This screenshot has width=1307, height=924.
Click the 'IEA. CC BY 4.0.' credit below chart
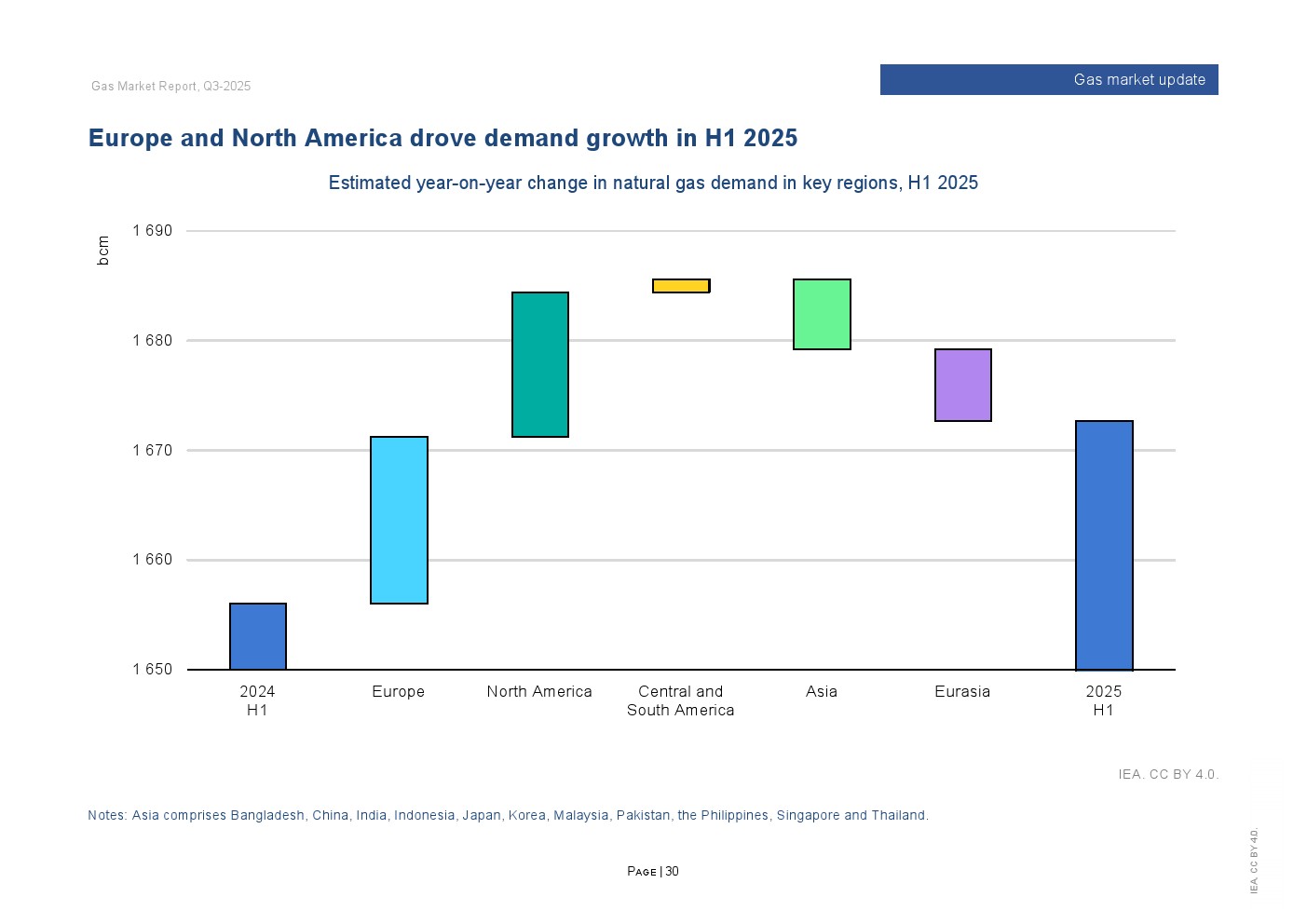click(x=1168, y=774)
